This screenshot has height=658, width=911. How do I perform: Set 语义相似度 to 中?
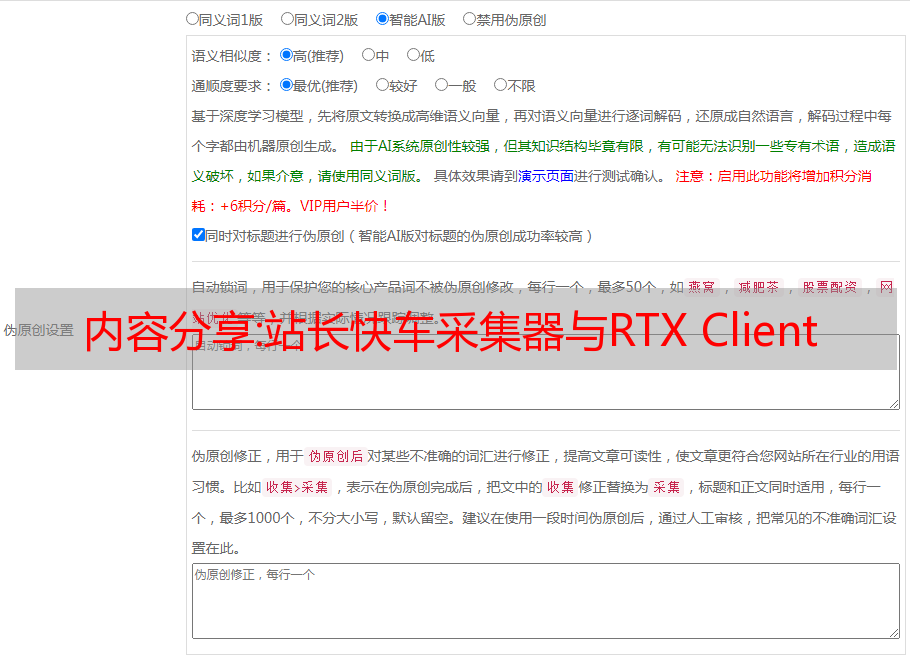[x=368, y=55]
